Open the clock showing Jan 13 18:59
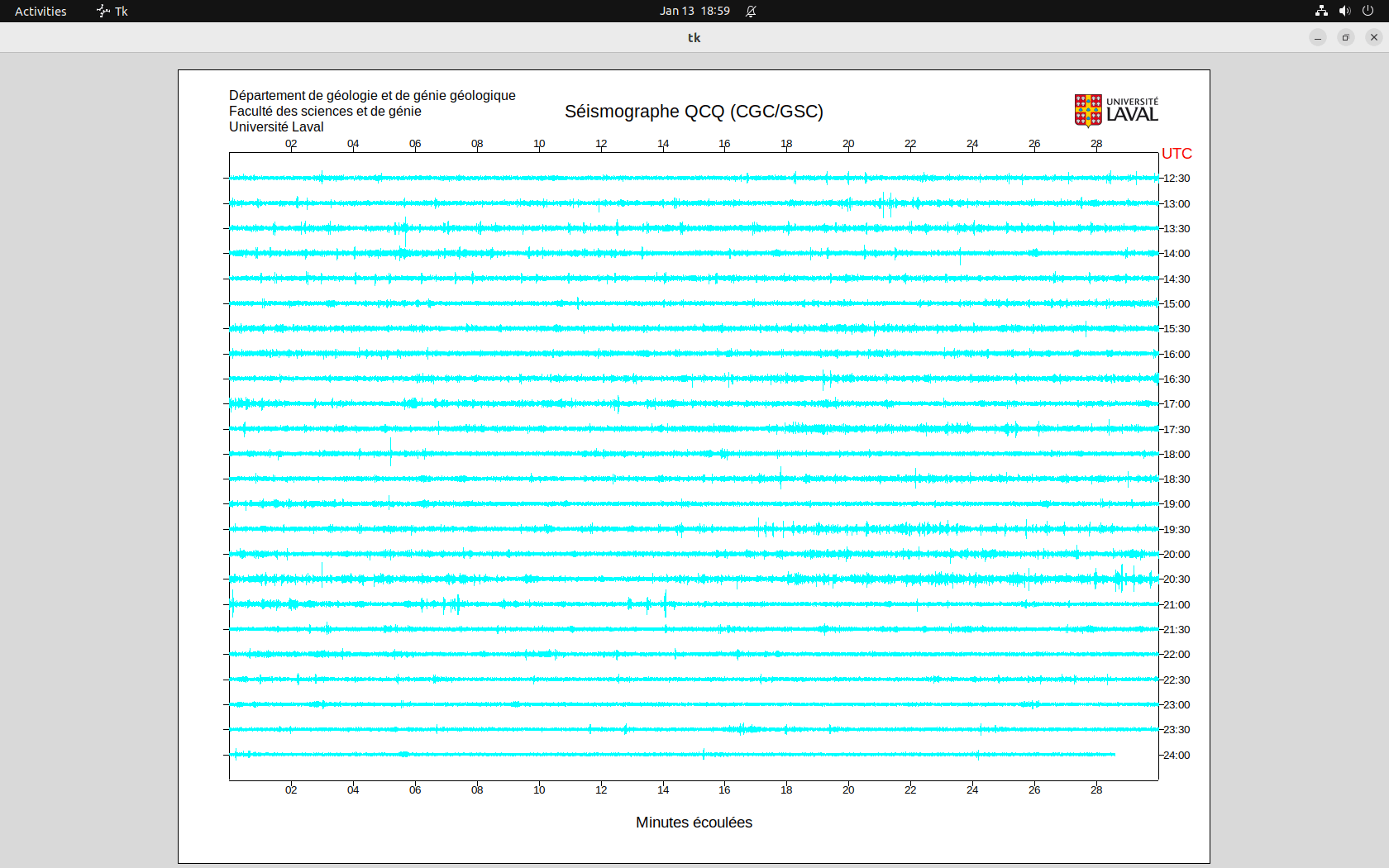1389x868 pixels. point(694,11)
